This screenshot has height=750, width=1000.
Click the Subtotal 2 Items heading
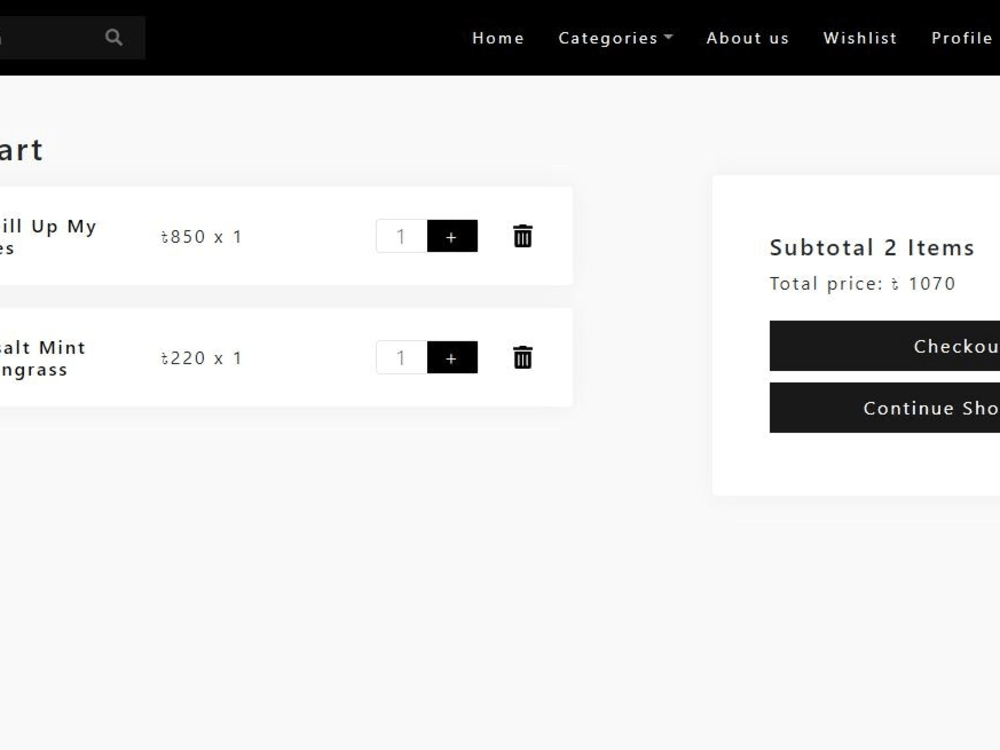[x=872, y=247]
